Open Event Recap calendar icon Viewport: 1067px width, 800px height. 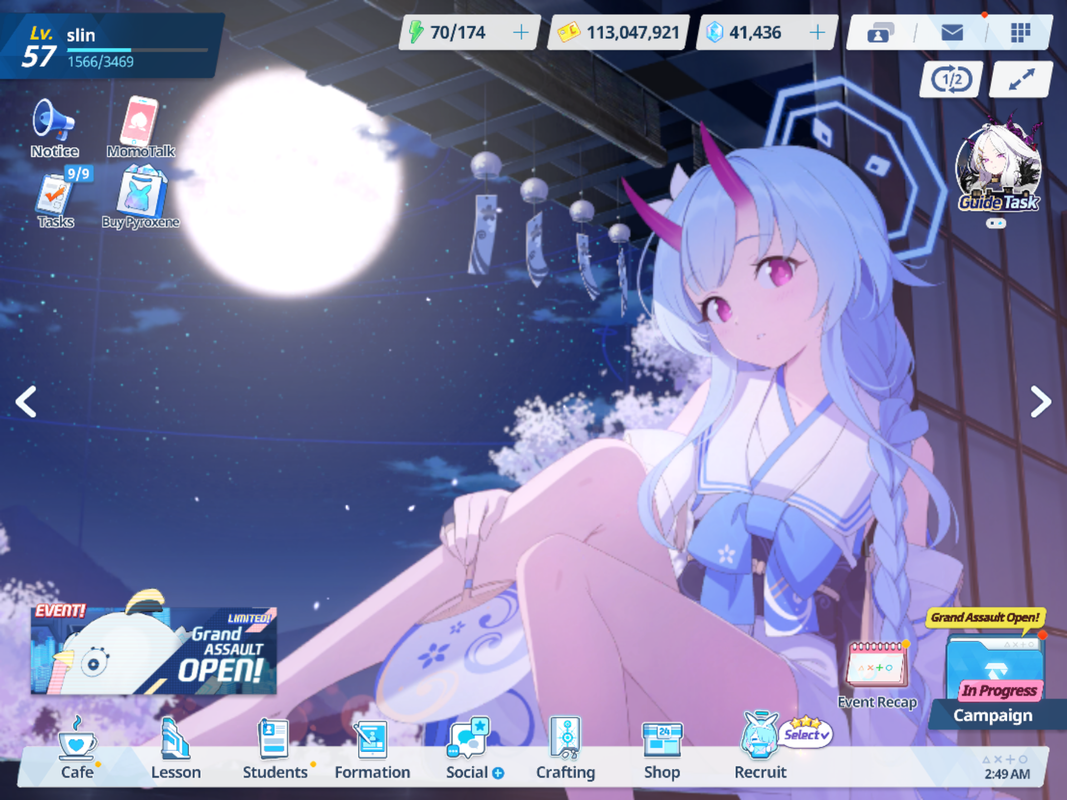[x=877, y=674]
